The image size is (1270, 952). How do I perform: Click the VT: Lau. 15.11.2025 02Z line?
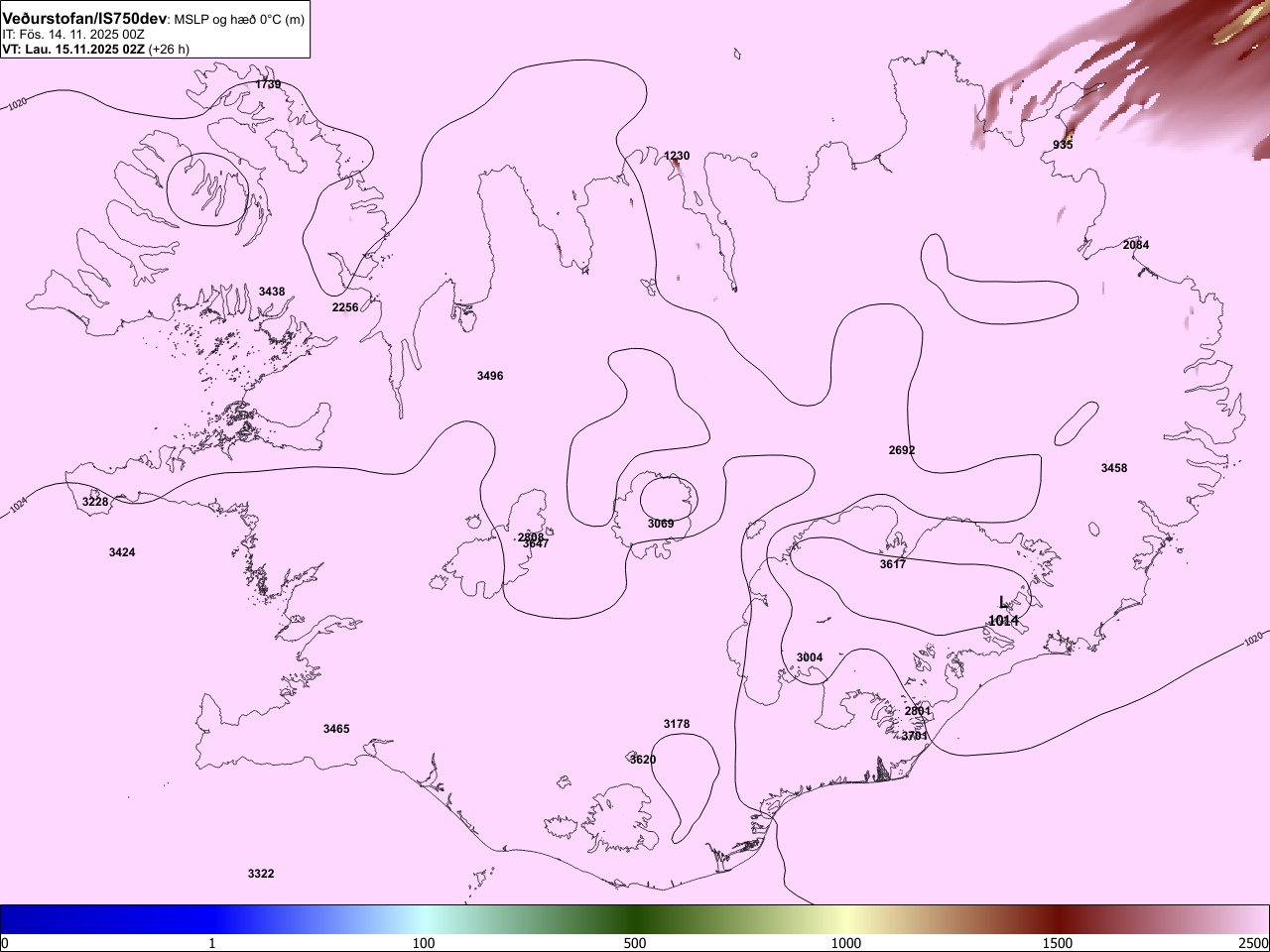pyautogui.click(x=72, y=49)
